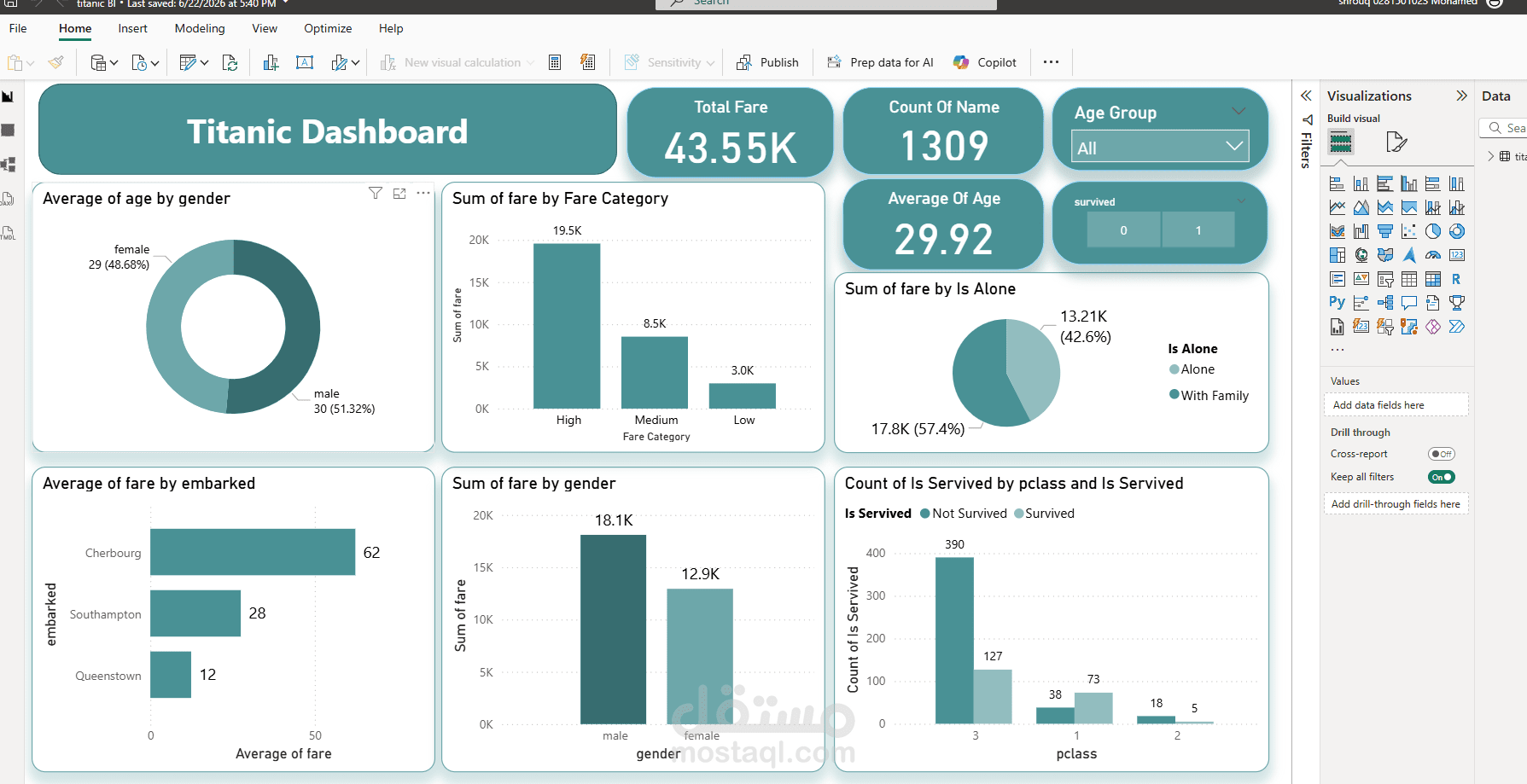Select the matrix visual icon
The width and height of the screenshot is (1527, 784).
pyautogui.click(x=1433, y=279)
